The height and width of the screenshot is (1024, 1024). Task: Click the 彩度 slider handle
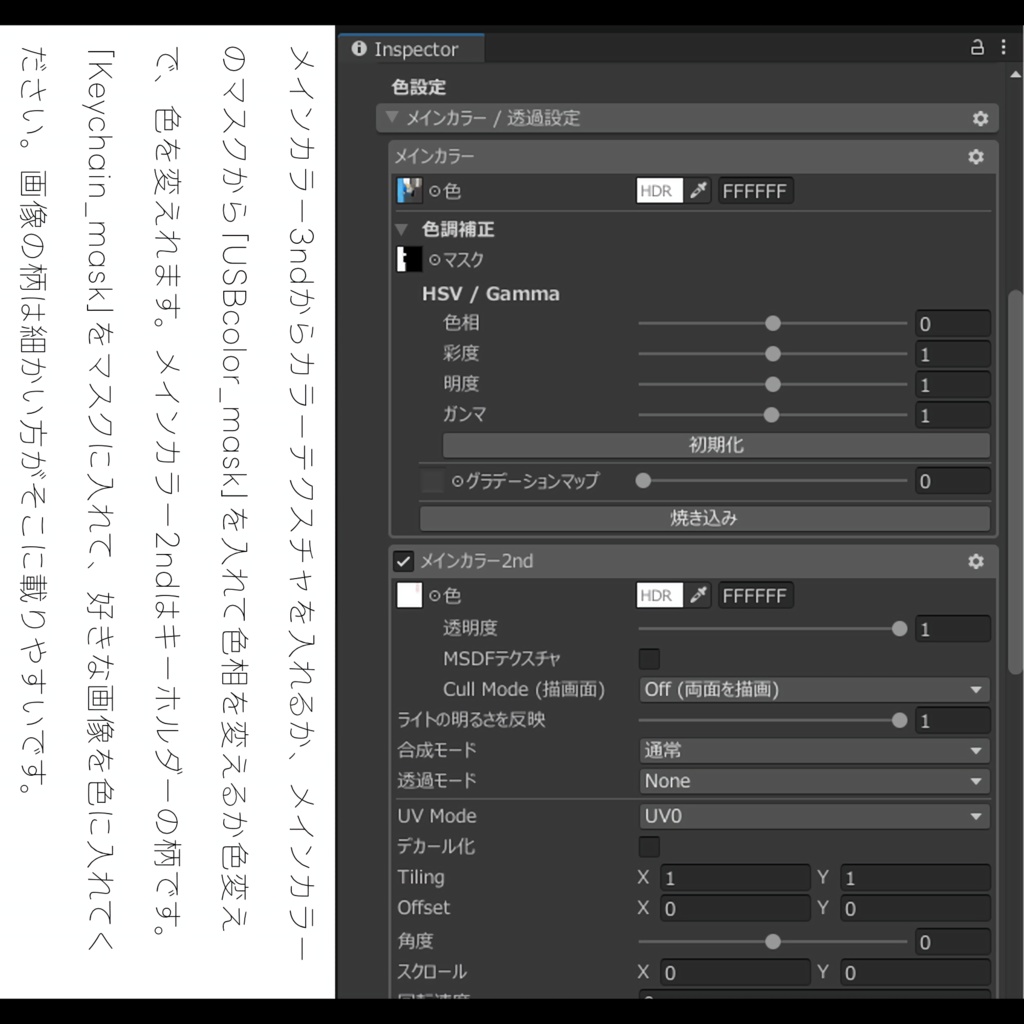[x=772, y=353]
